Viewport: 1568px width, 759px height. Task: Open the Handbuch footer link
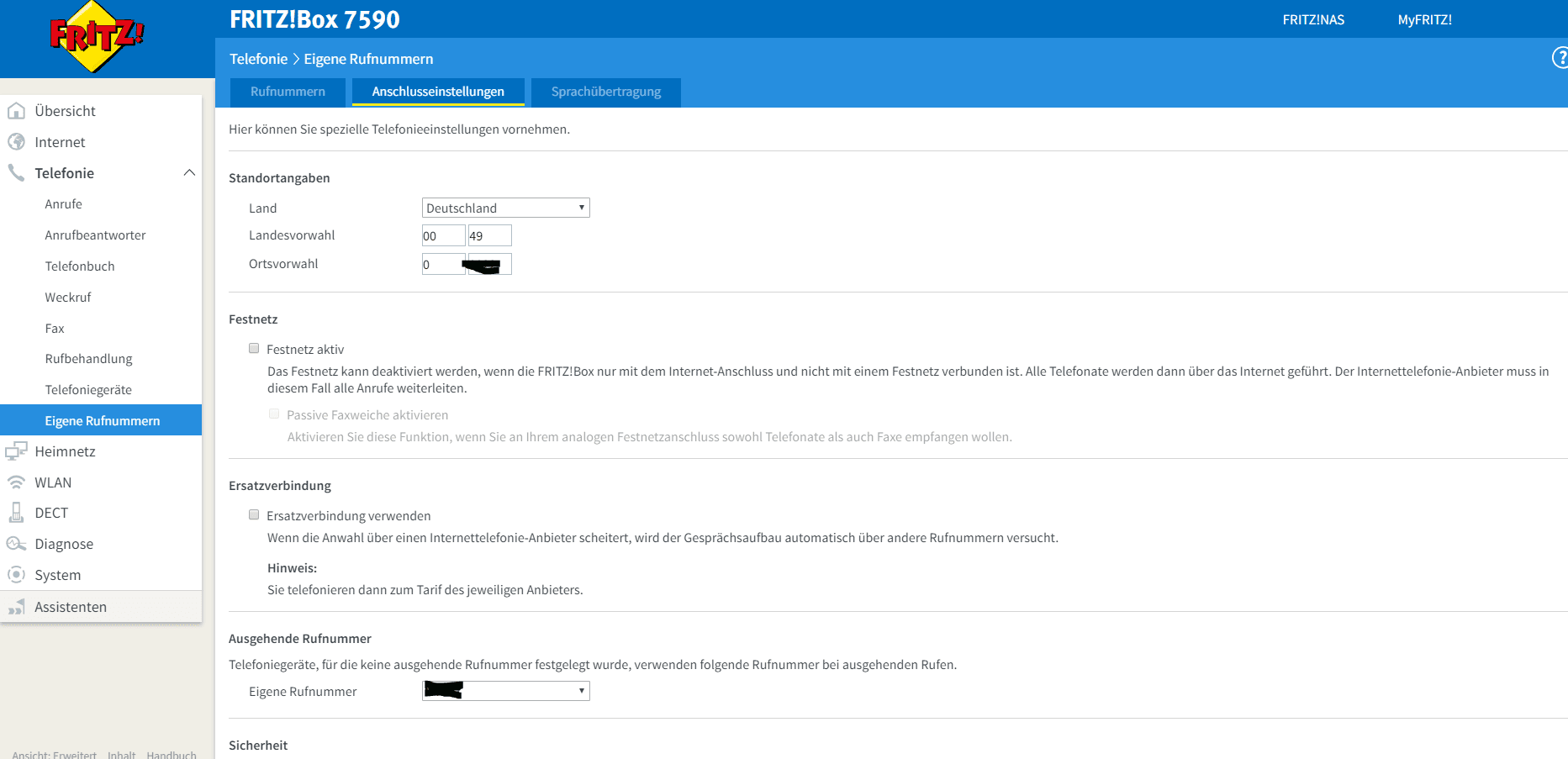(172, 755)
